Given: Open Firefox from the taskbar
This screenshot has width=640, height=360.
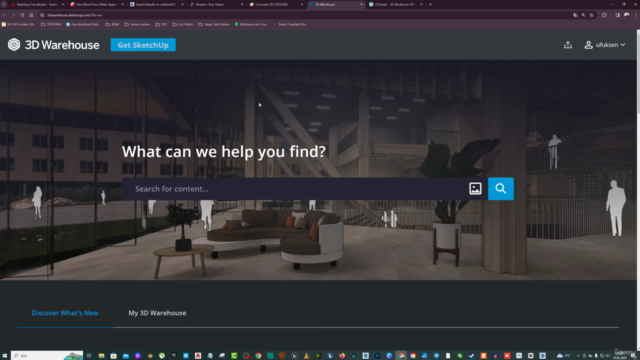Looking at the screenshot, I should coord(342,356).
